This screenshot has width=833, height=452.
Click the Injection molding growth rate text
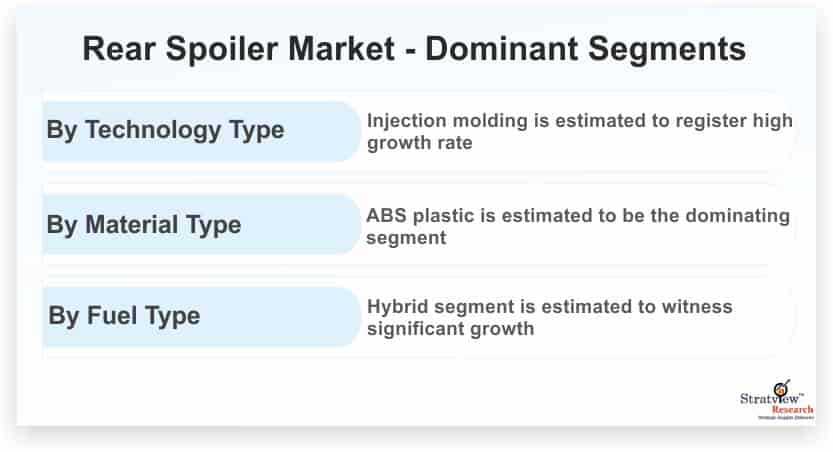tap(580, 132)
